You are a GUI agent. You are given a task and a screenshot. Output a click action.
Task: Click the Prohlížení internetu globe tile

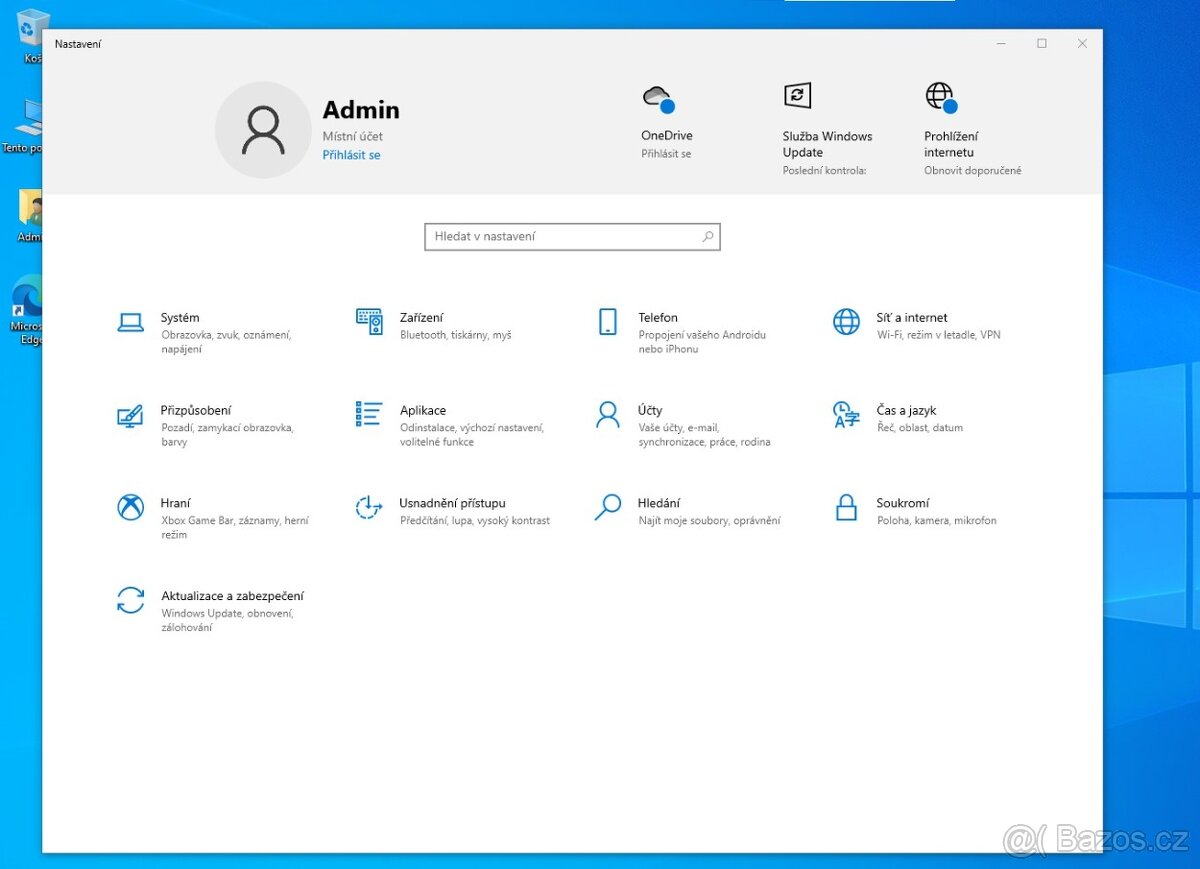point(940,97)
